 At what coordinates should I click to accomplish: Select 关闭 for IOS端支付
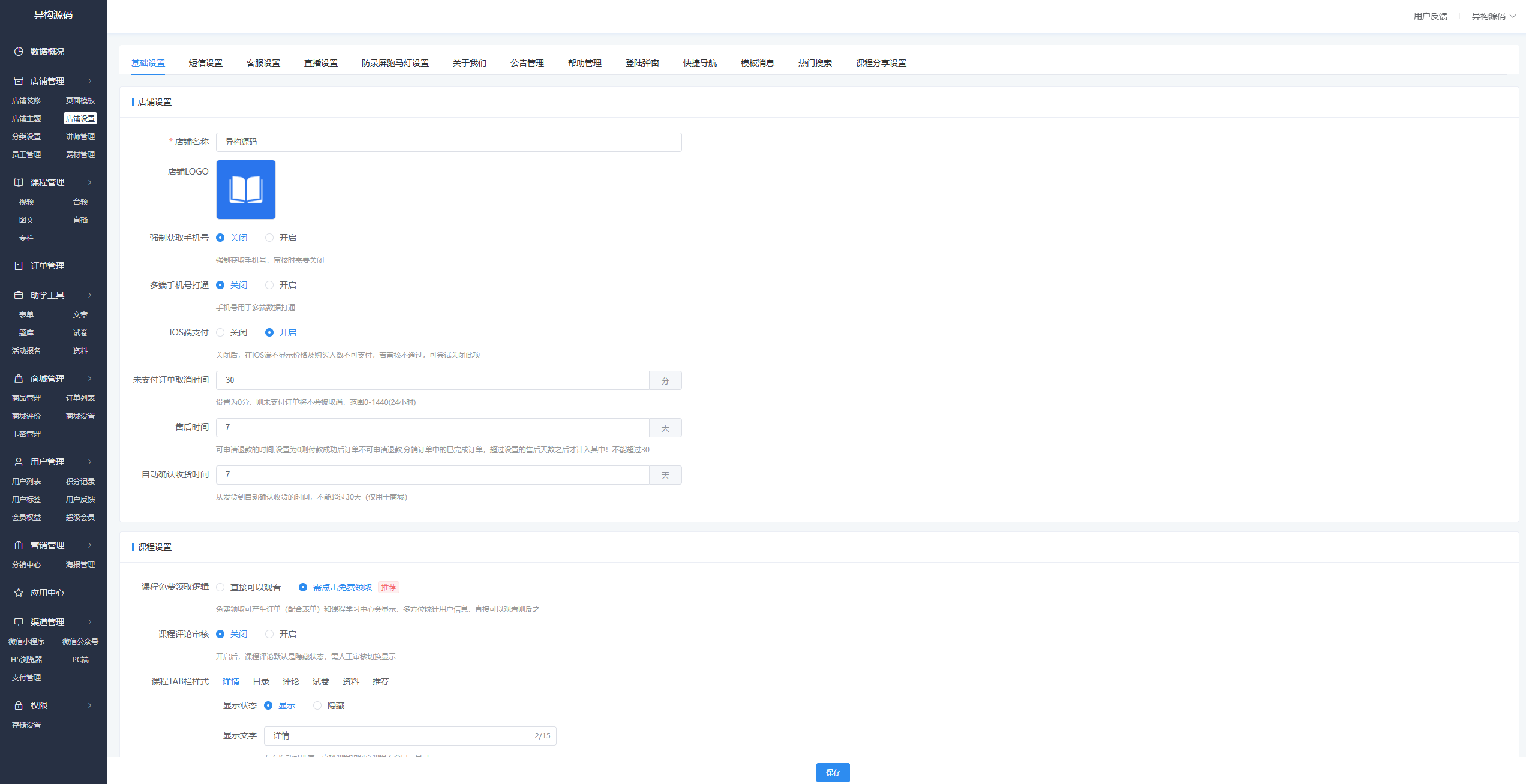(220, 332)
